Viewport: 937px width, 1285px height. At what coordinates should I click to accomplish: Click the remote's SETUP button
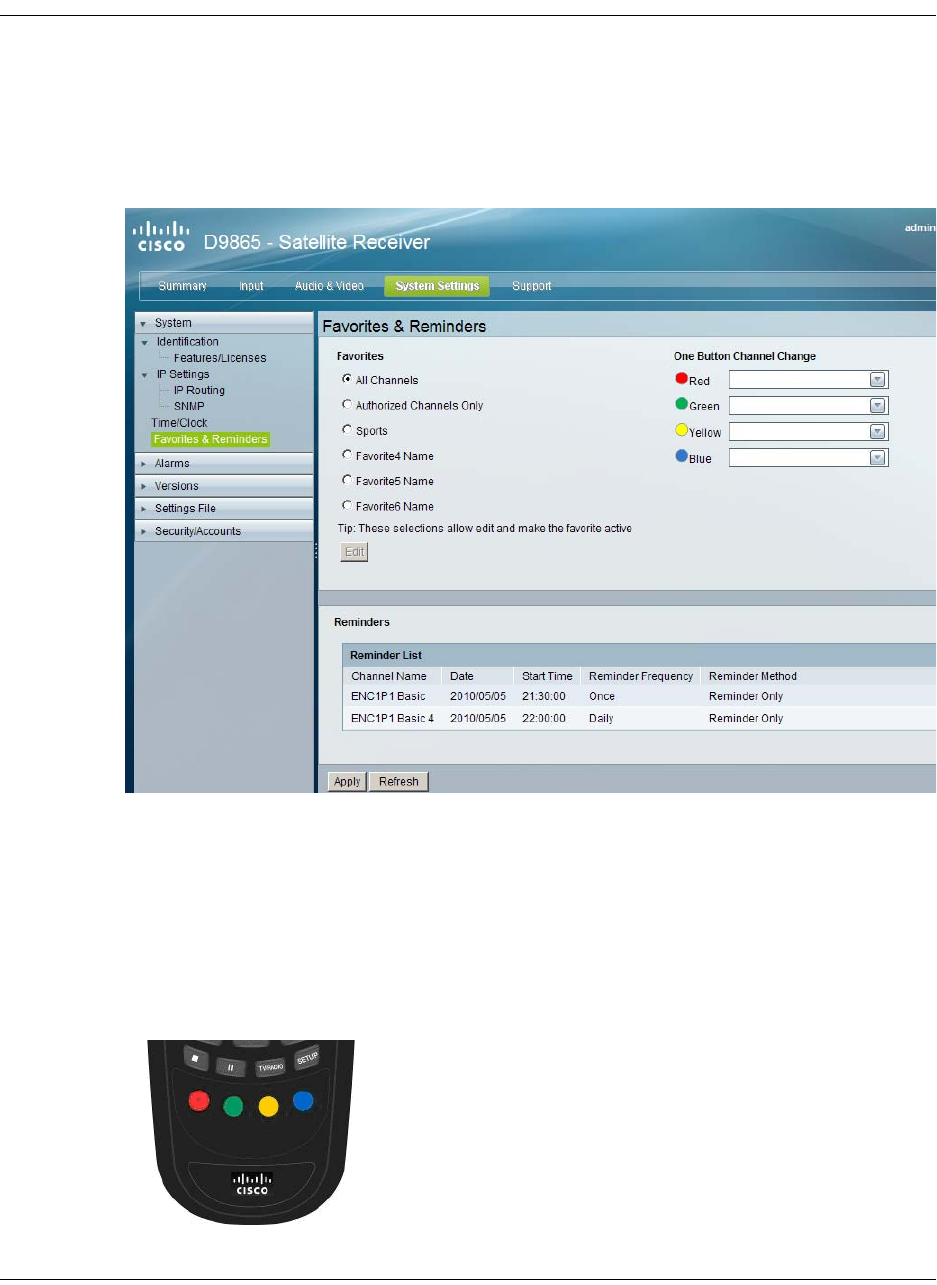[306, 1059]
